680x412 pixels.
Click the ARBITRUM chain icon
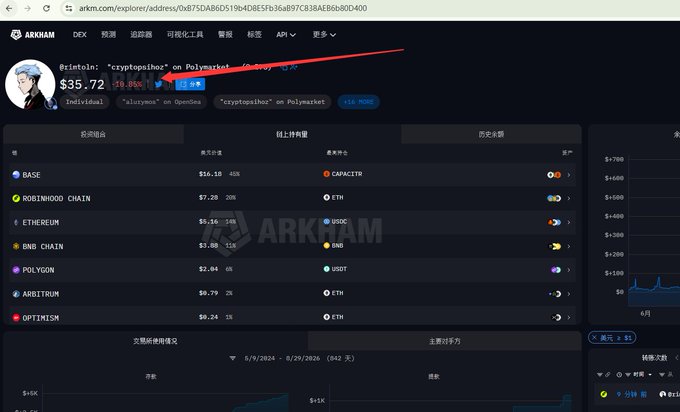pyautogui.click(x=16, y=294)
